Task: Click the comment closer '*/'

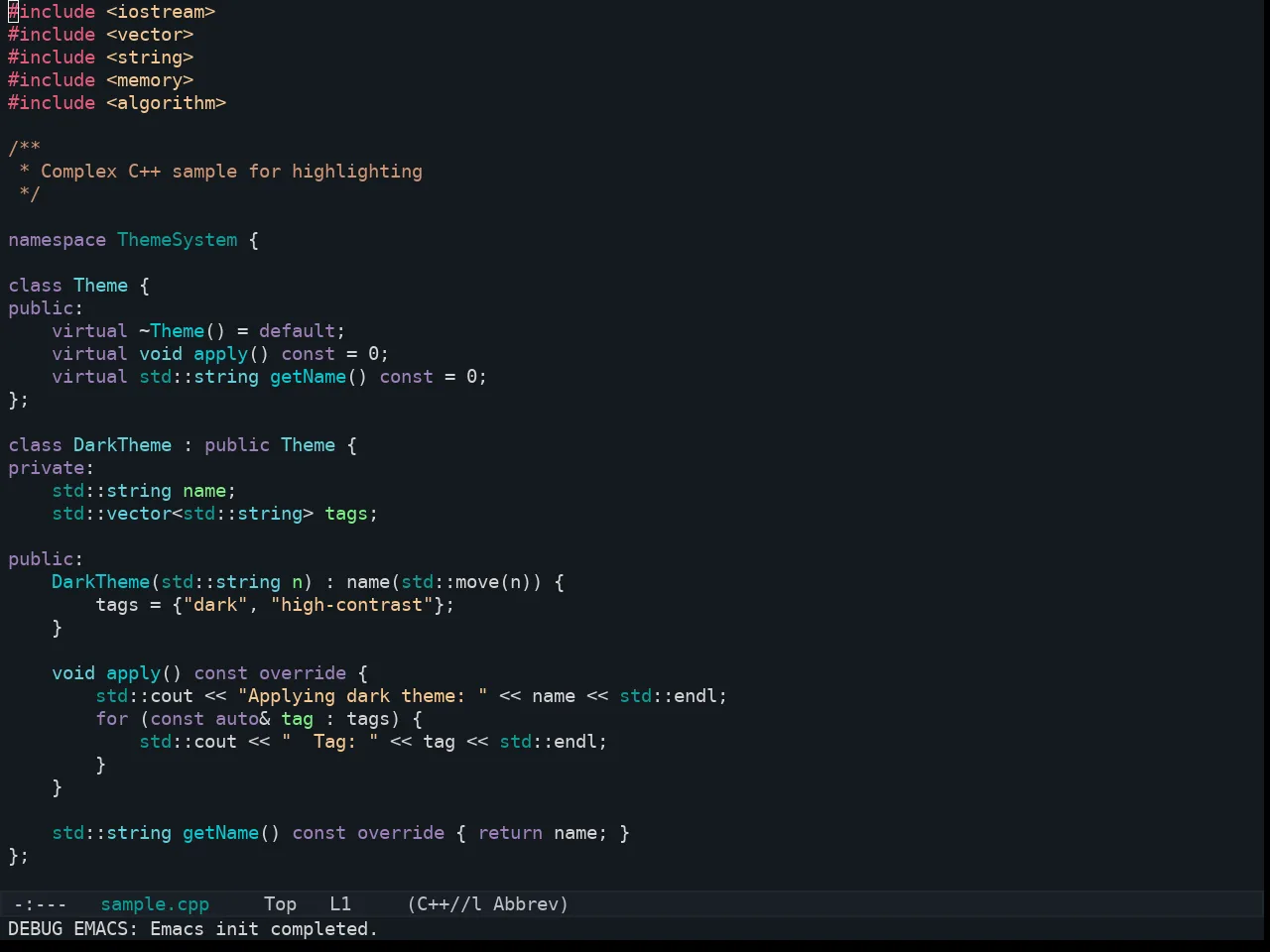Action: pos(30,194)
